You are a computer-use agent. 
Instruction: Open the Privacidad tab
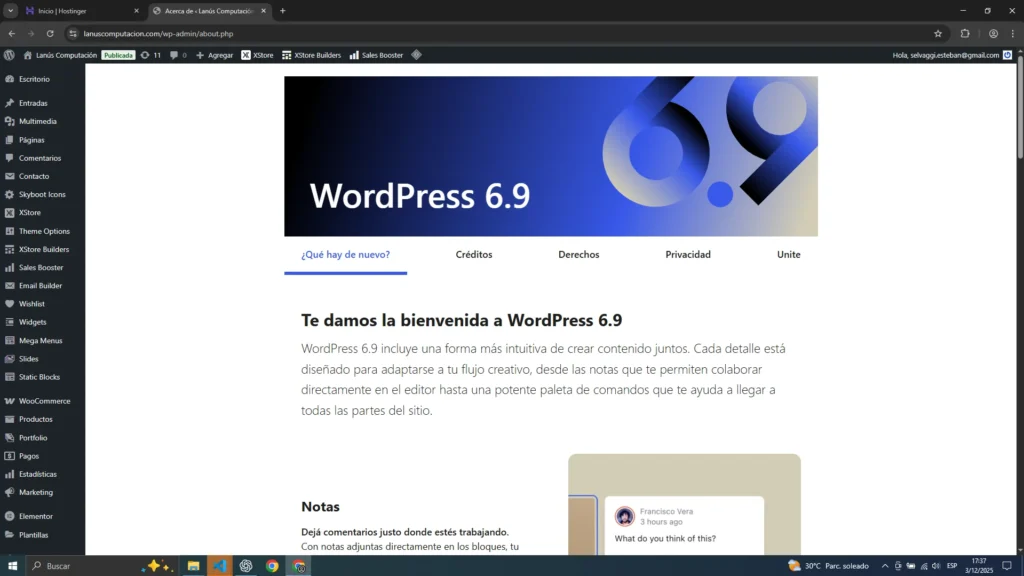click(688, 255)
